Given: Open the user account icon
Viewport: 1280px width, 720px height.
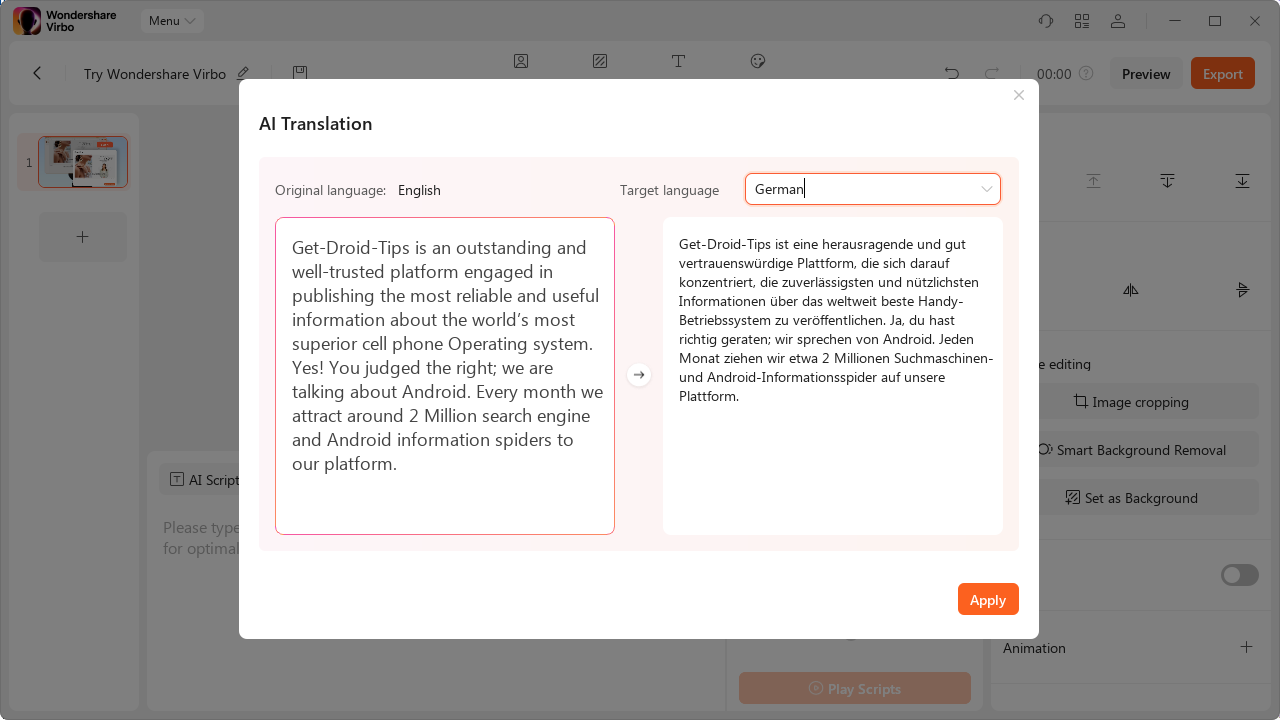Looking at the screenshot, I should 1118,21.
